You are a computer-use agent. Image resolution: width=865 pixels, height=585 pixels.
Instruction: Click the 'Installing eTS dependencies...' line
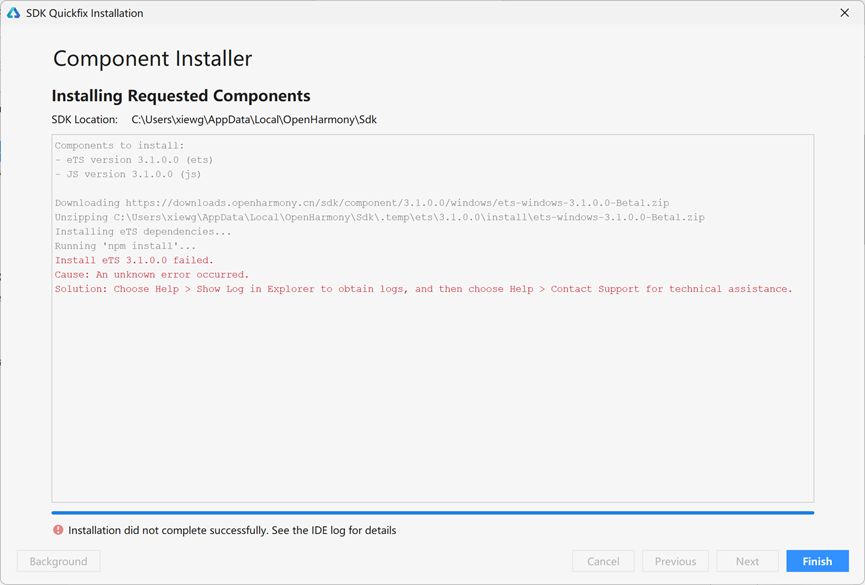pyautogui.click(x=143, y=232)
